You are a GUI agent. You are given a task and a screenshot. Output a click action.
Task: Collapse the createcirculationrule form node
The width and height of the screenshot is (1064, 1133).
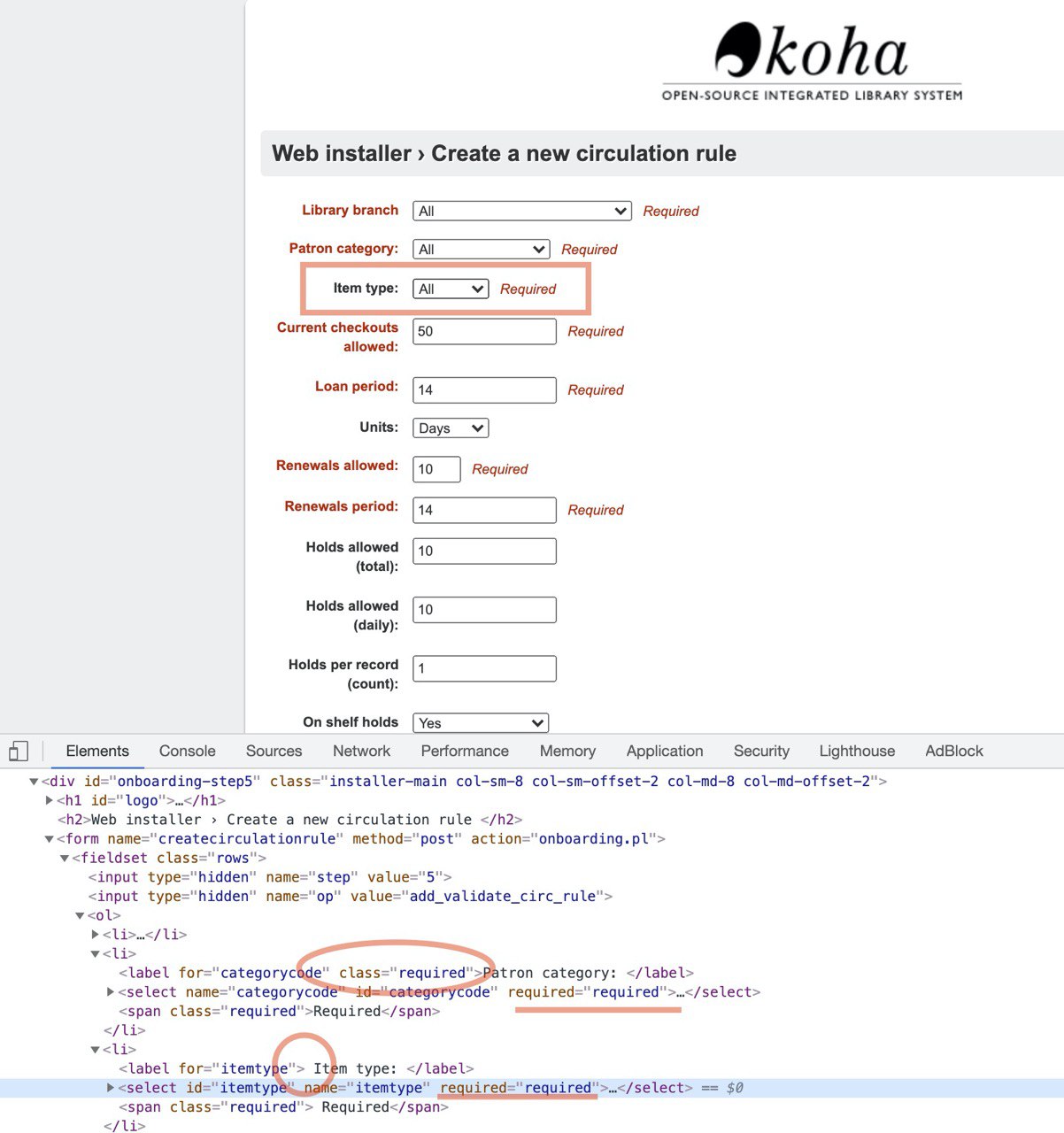pos(50,839)
